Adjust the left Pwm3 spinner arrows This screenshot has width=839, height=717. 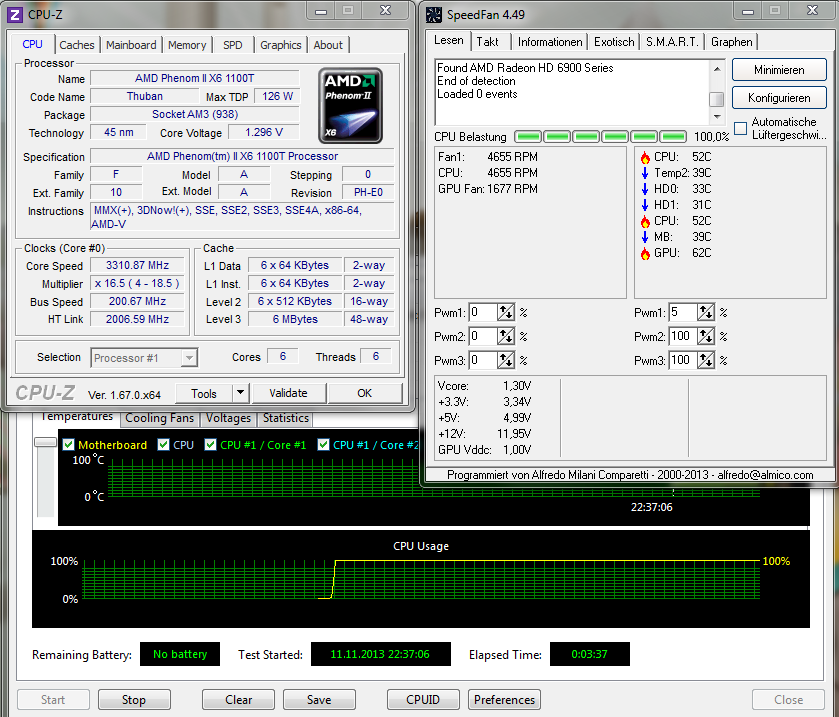[506, 360]
